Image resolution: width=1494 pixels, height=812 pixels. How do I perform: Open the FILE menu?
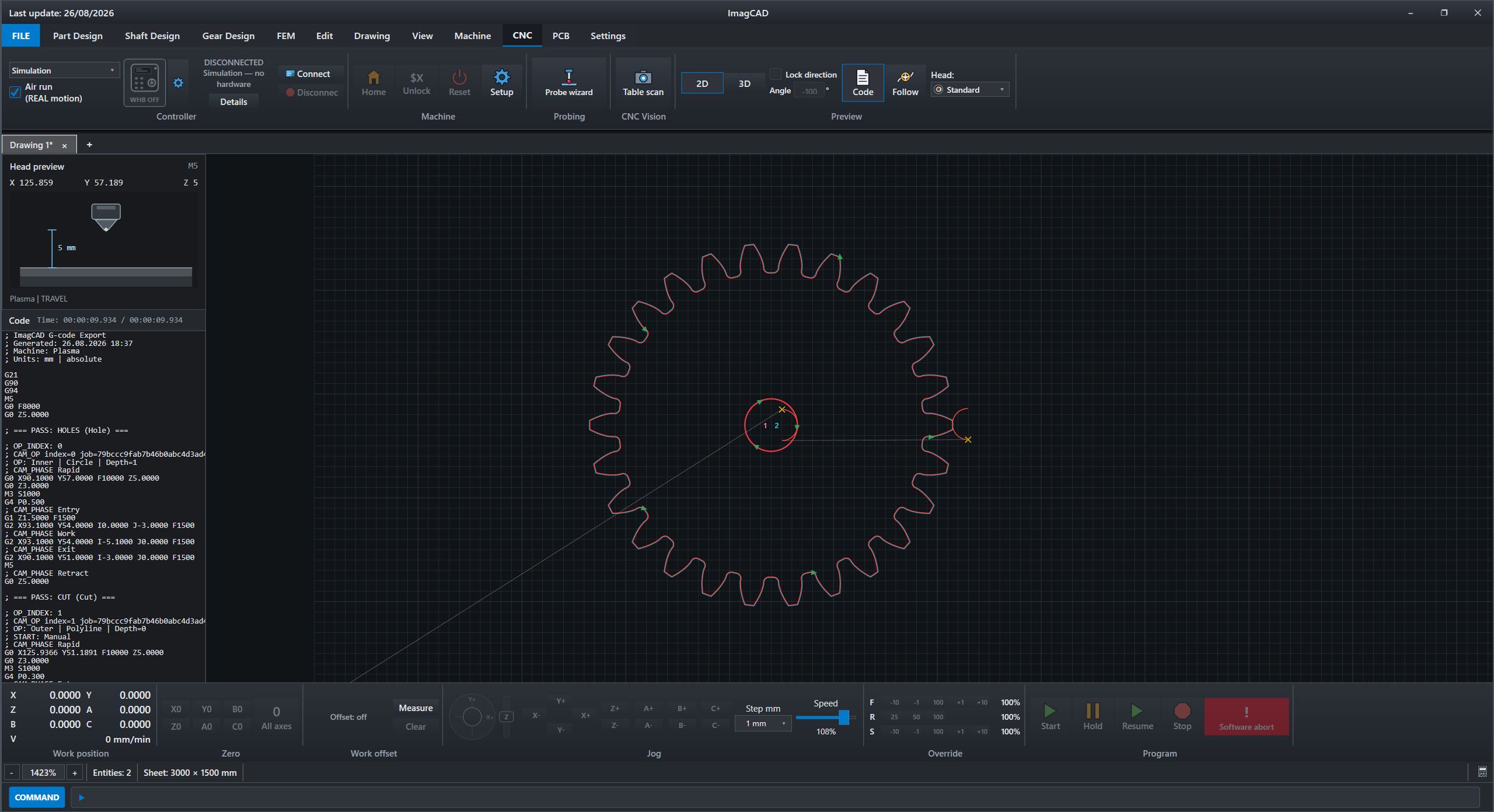click(21, 36)
